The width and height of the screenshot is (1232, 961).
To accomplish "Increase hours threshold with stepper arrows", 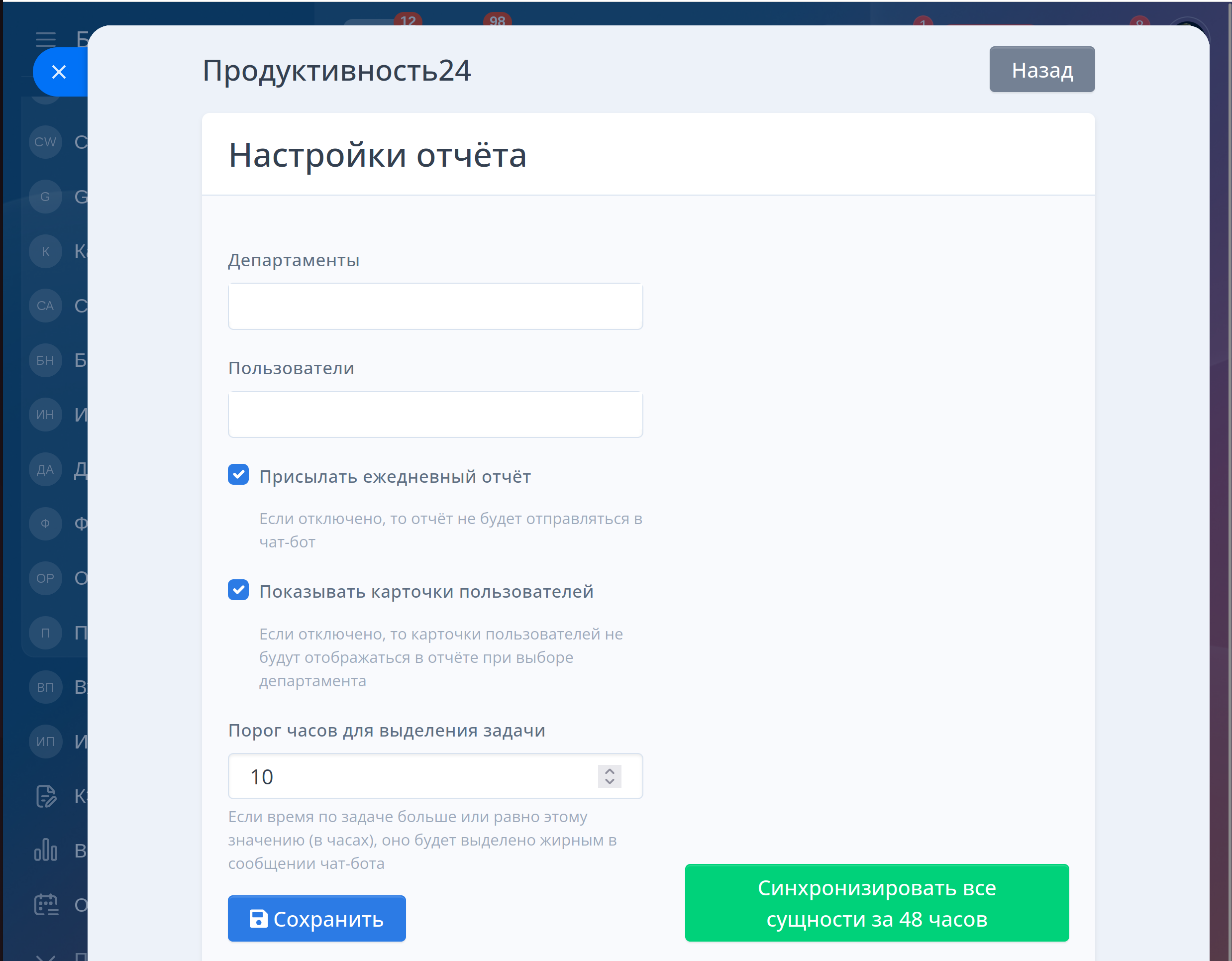I will [x=609, y=771].
